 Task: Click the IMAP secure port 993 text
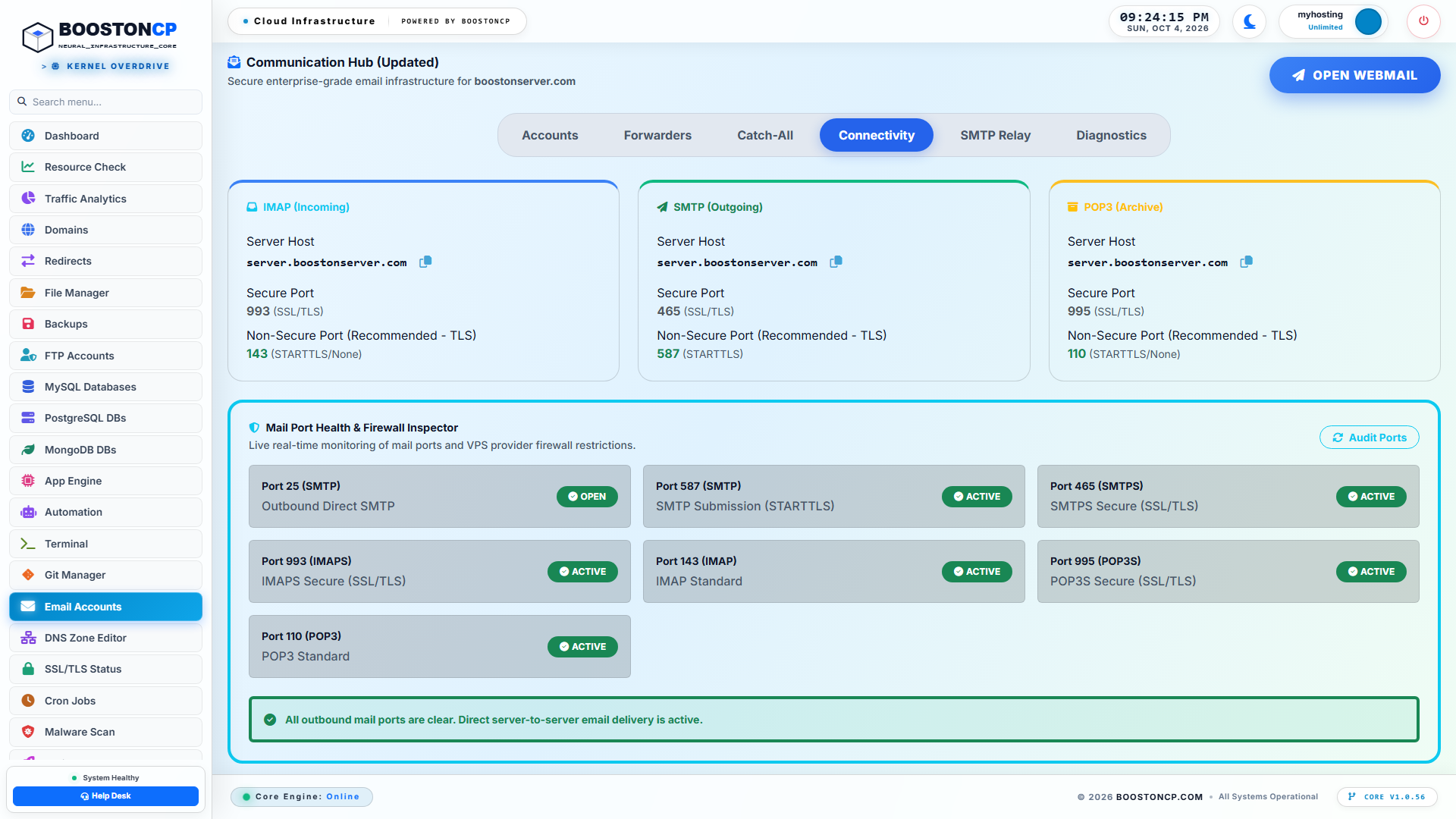click(x=284, y=312)
